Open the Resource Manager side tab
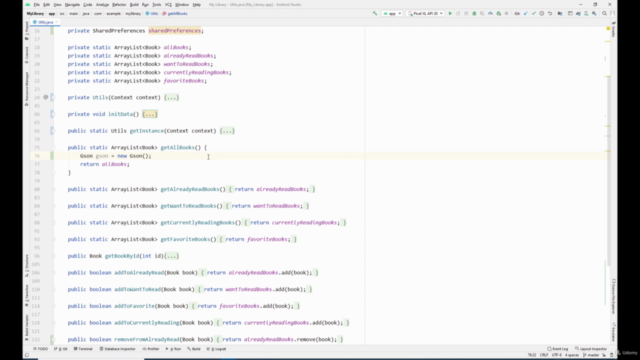Image resolution: width=640 pixels, height=360 pixels. click(27, 89)
